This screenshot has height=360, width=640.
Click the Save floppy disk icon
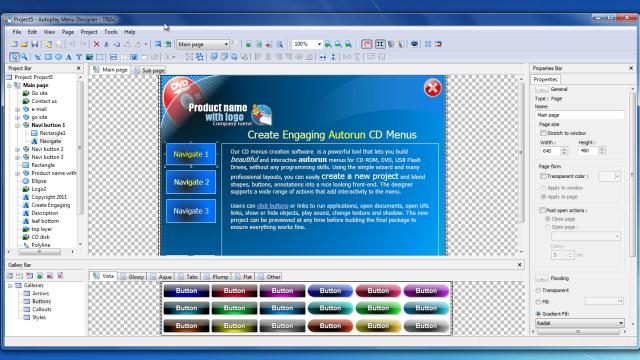coord(35,44)
